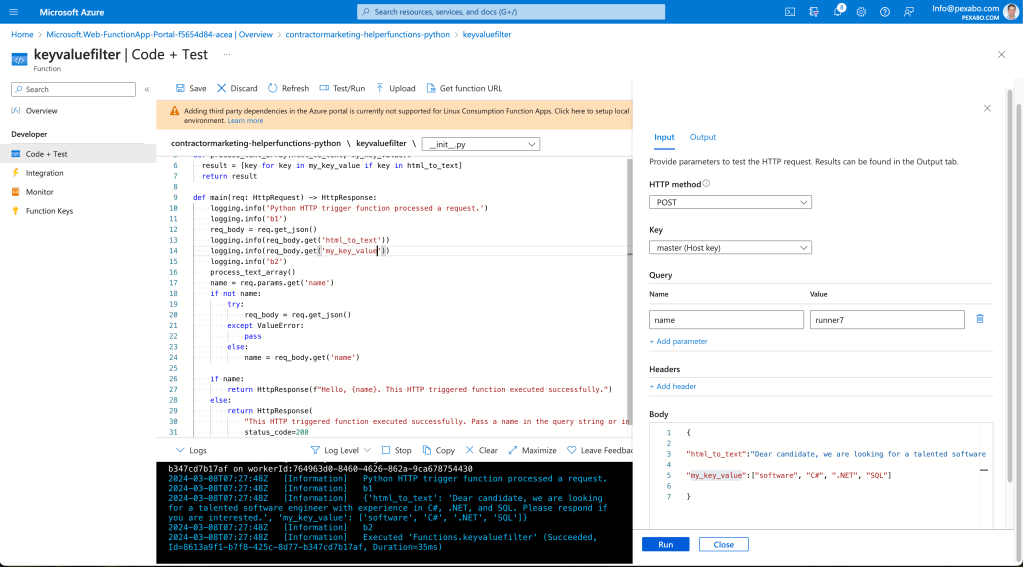
Task: Click the Add parameter link
Action: pyautogui.click(x=679, y=341)
